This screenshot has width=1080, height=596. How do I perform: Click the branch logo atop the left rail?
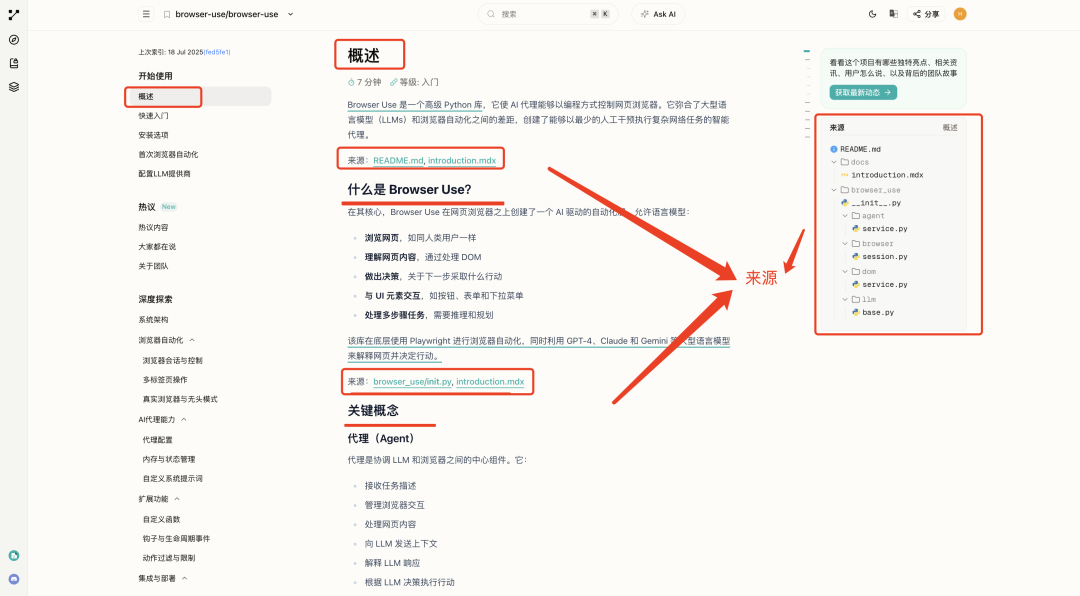(14, 14)
